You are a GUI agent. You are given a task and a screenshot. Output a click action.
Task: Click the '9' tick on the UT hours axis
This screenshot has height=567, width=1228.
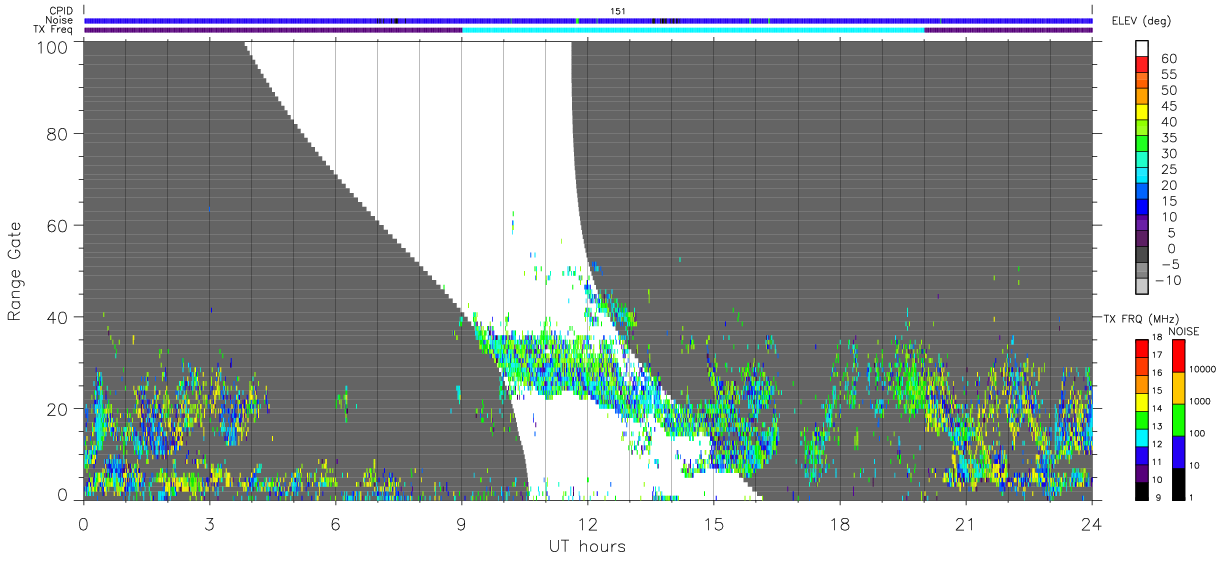tap(461, 525)
